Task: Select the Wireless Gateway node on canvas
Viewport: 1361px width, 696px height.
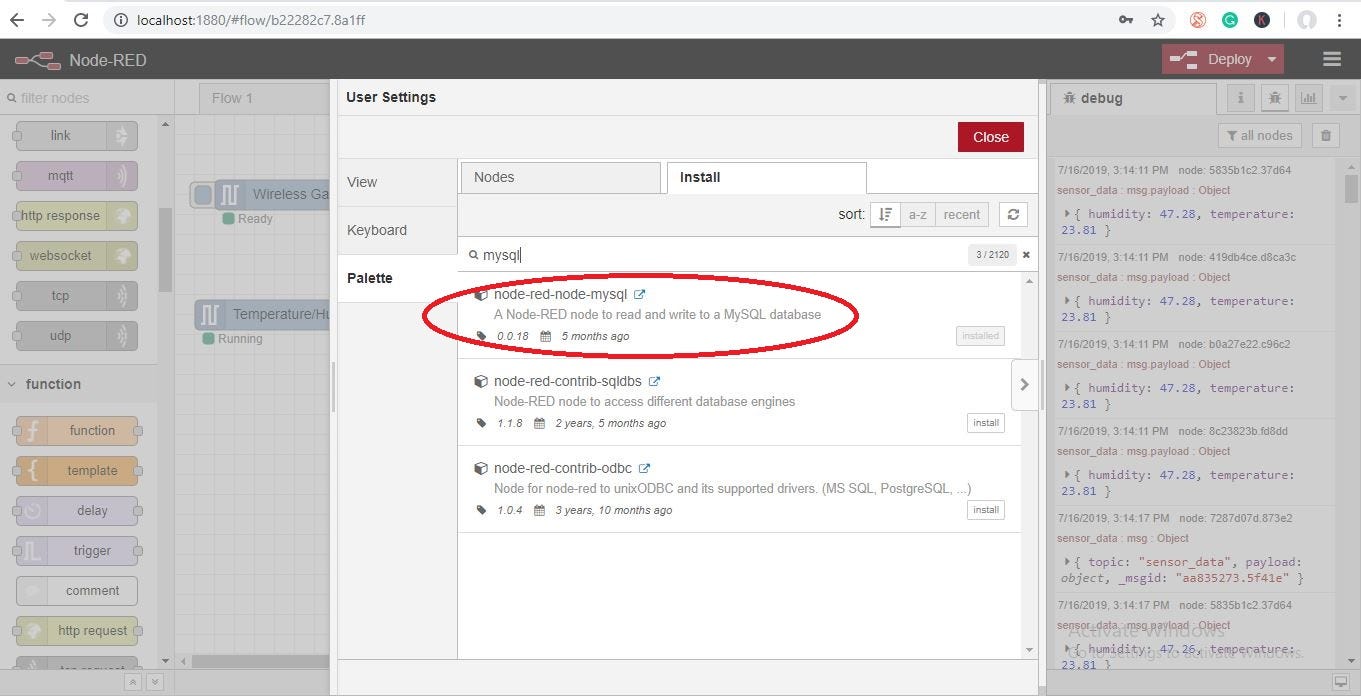Action: [270, 194]
